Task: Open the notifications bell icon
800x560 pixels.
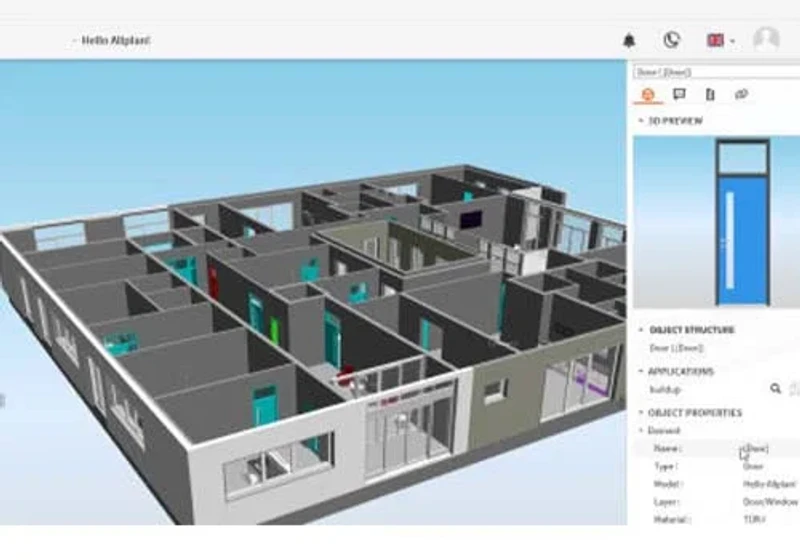Action: (629, 40)
